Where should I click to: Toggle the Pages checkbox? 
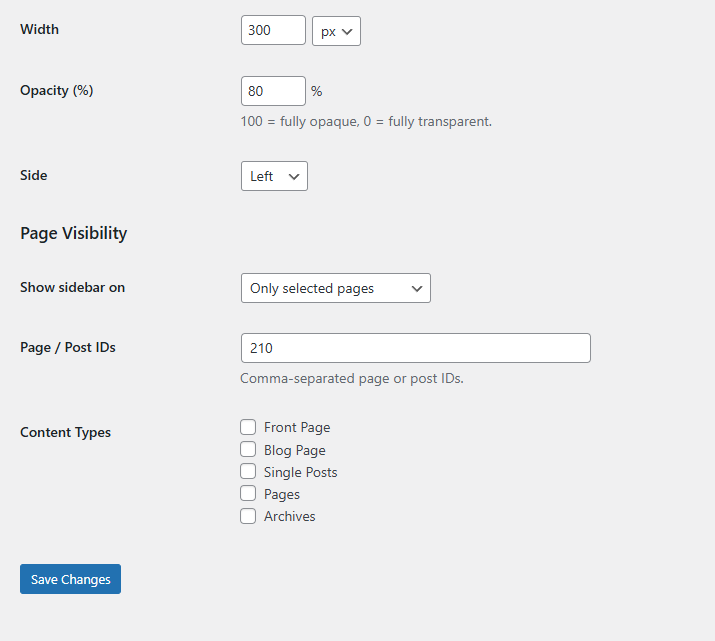tap(248, 494)
